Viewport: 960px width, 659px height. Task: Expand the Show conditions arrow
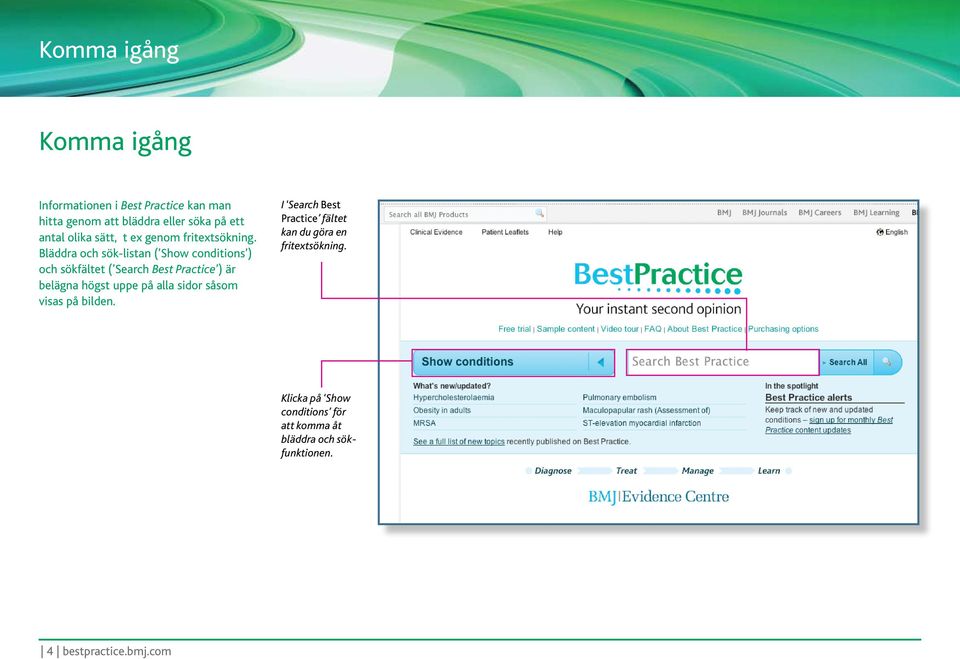[601, 362]
